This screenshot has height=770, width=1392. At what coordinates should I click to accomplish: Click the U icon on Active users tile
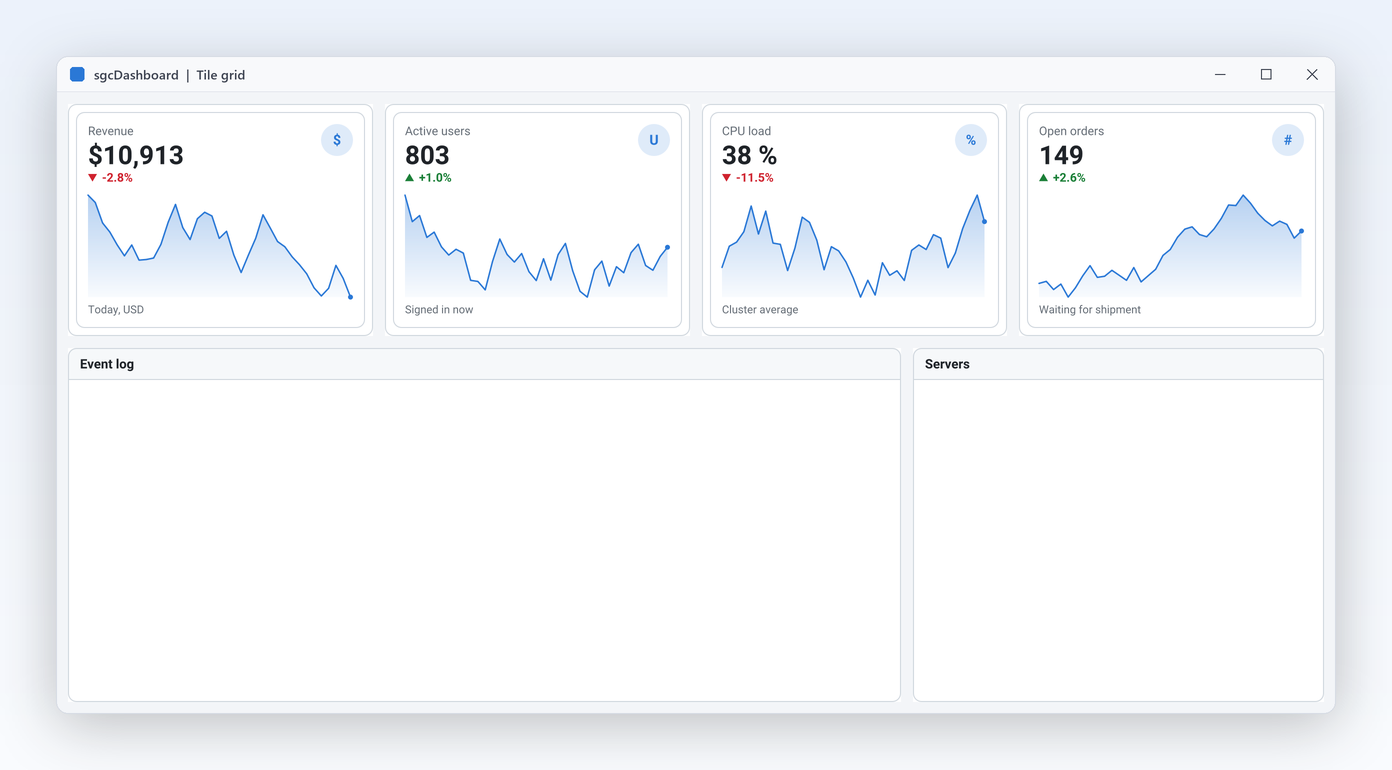click(x=654, y=140)
